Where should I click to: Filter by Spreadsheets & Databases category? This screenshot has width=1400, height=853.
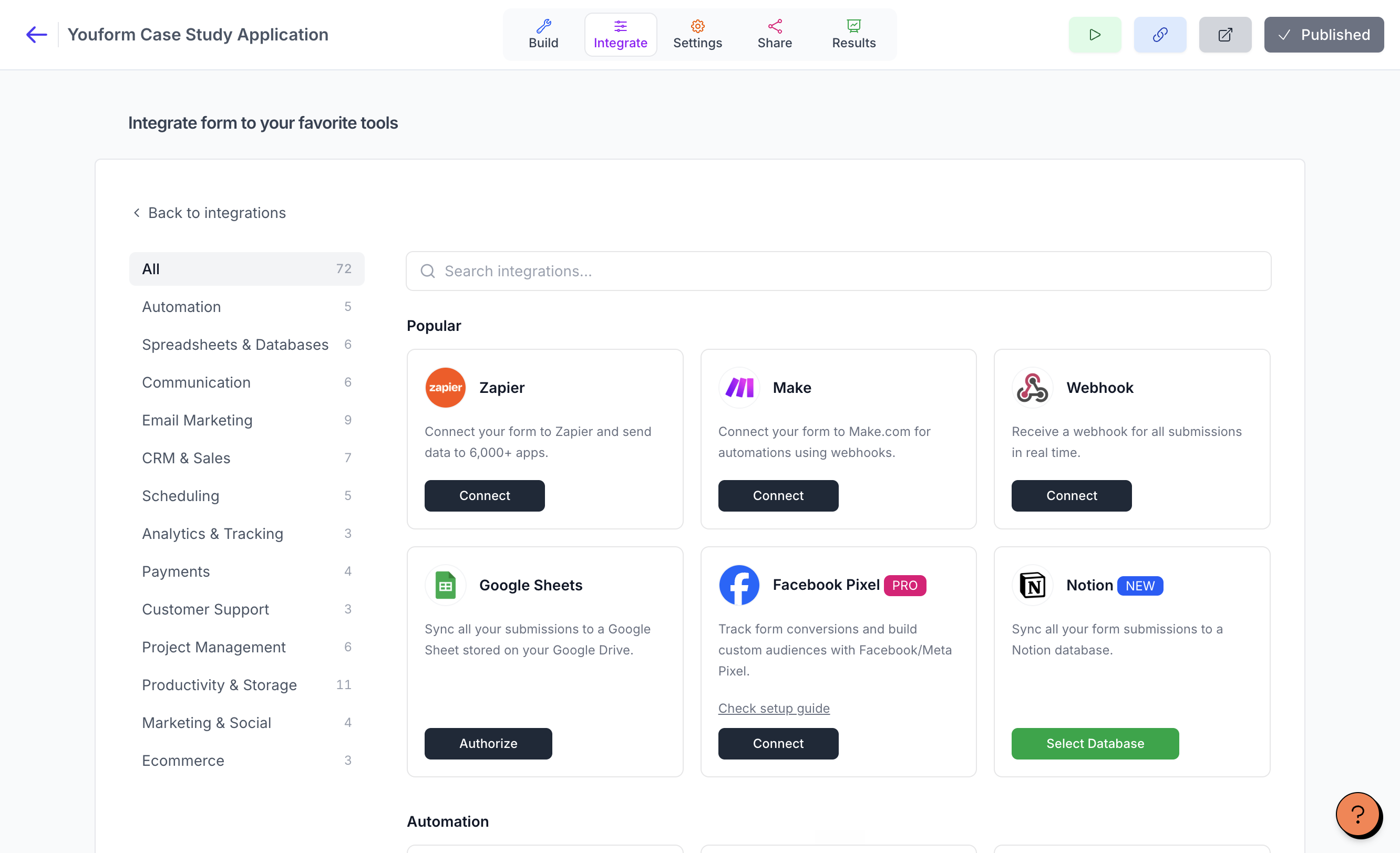[246, 344]
